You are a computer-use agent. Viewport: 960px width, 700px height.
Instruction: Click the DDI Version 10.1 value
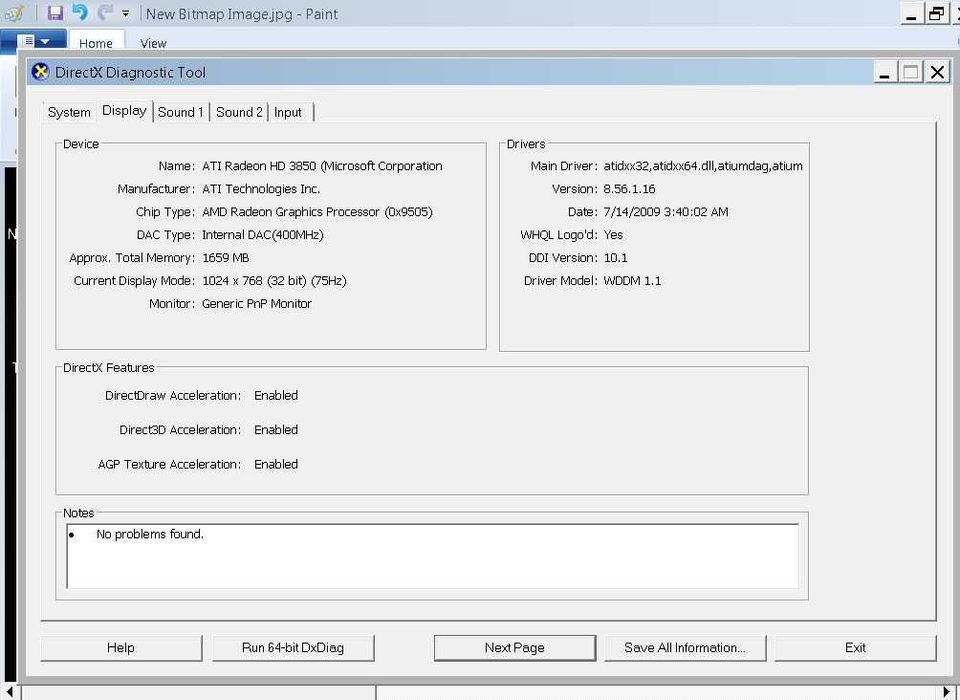[x=615, y=258]
